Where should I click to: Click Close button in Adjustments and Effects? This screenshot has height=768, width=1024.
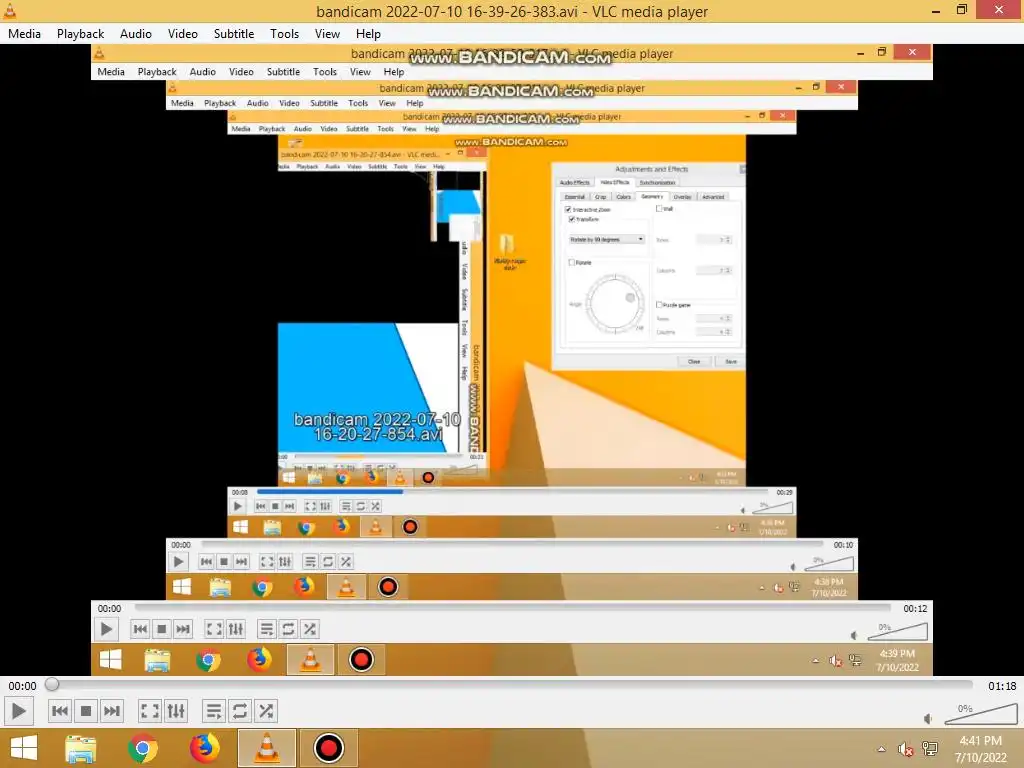pos(694,362)
